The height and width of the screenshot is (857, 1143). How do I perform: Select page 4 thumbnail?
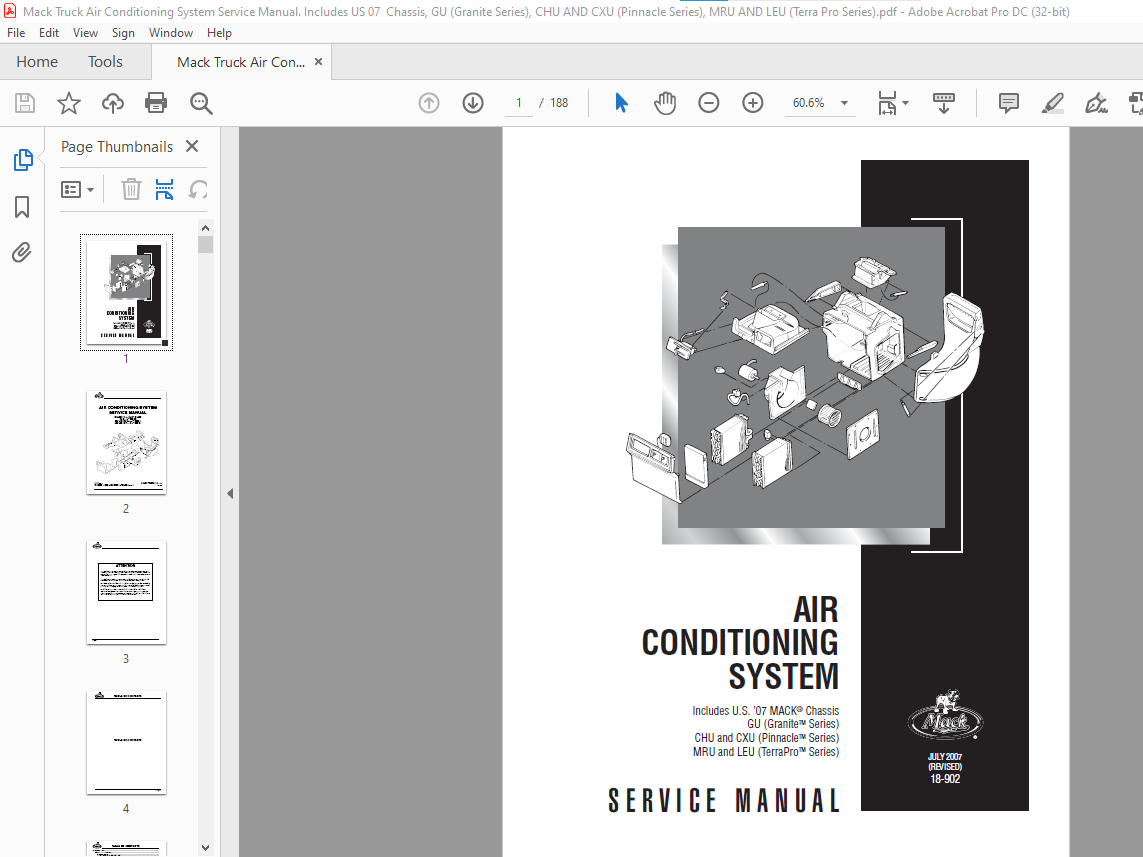pos(126,743)
